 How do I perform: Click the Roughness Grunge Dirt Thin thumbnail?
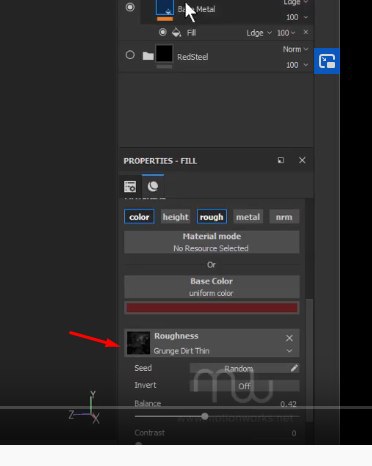pyautogui.click(x=138, y=343)
